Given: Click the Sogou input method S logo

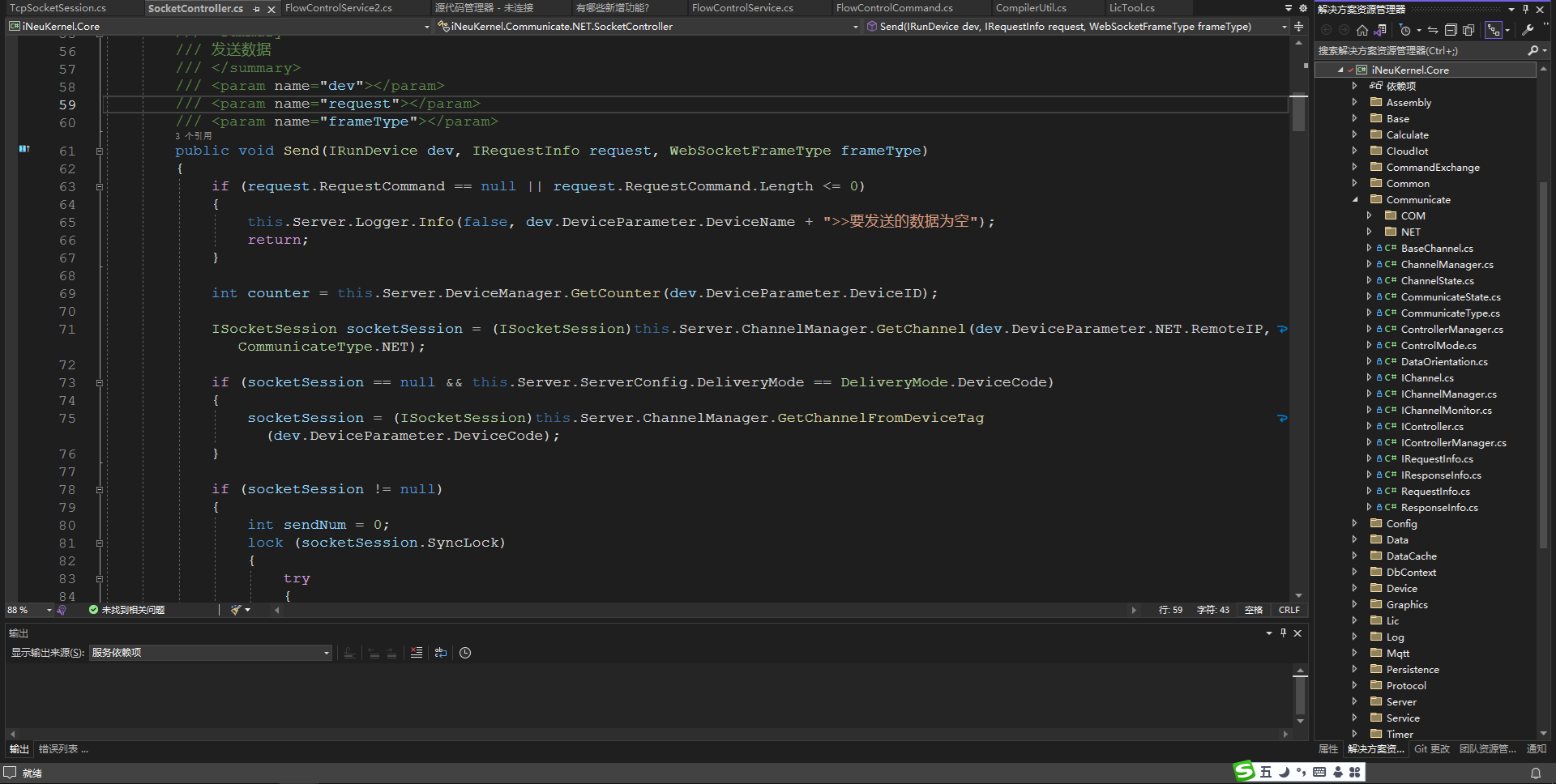Looking at the screenshot, I should tap(1244, 771).
